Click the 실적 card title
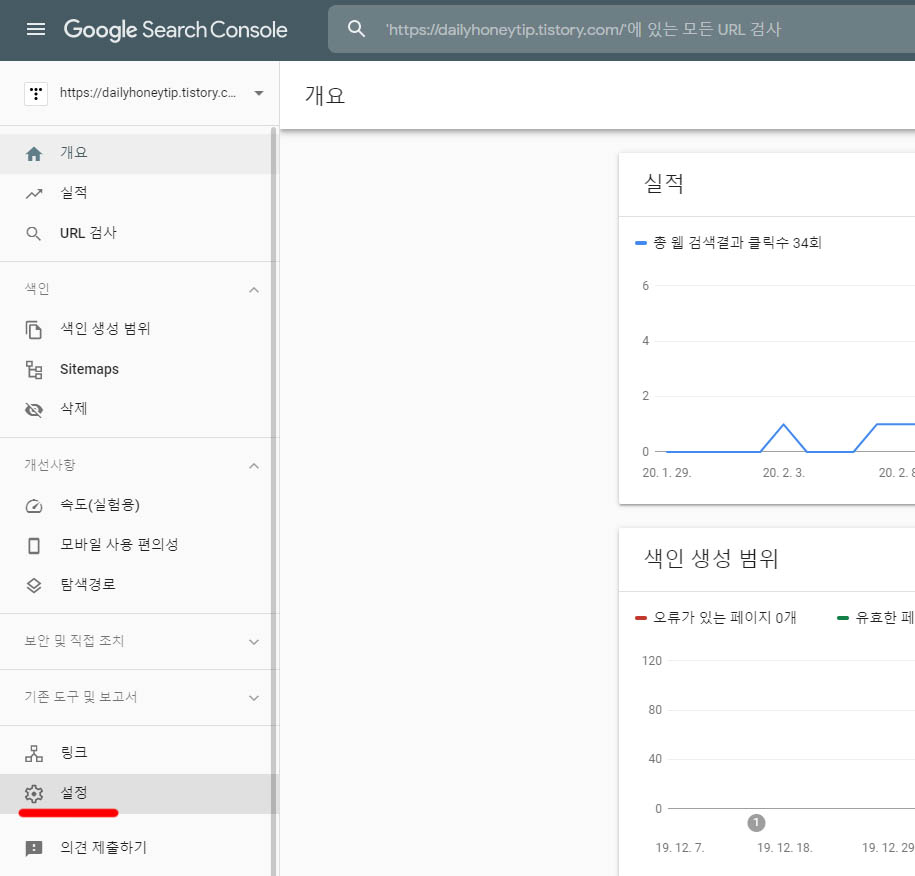Image resolution: width=915 pixels, height=876 pixels. pyautogui.click(x=663, y=183)
